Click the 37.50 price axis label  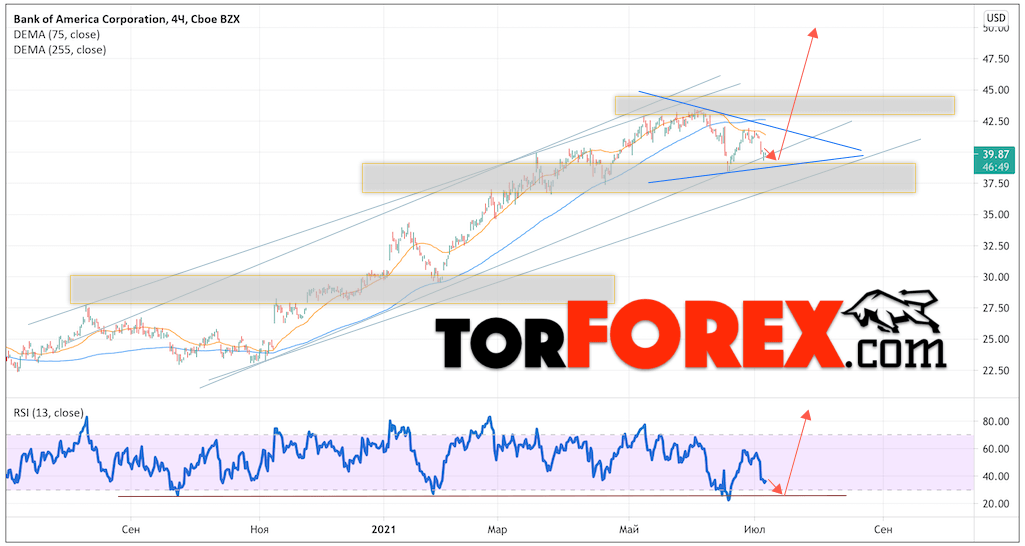pos(996,184)
